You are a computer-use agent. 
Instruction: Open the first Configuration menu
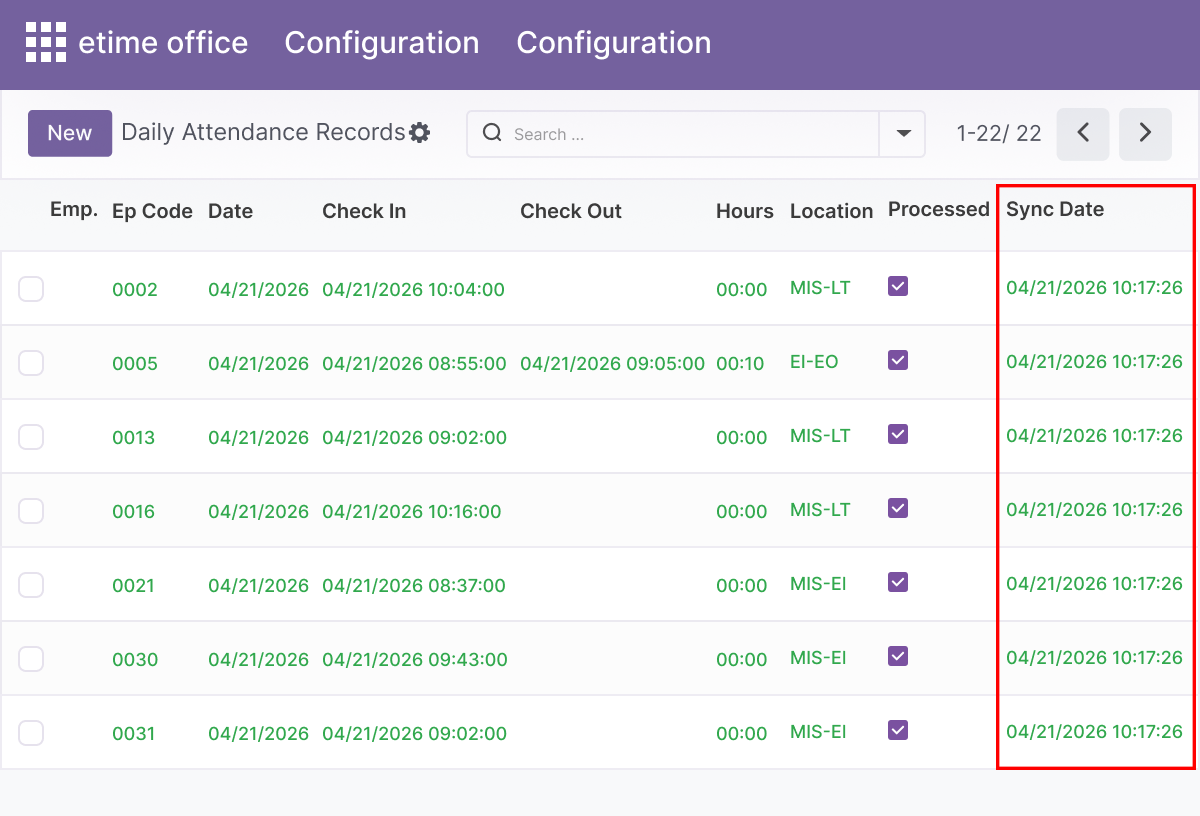[382, 43]
